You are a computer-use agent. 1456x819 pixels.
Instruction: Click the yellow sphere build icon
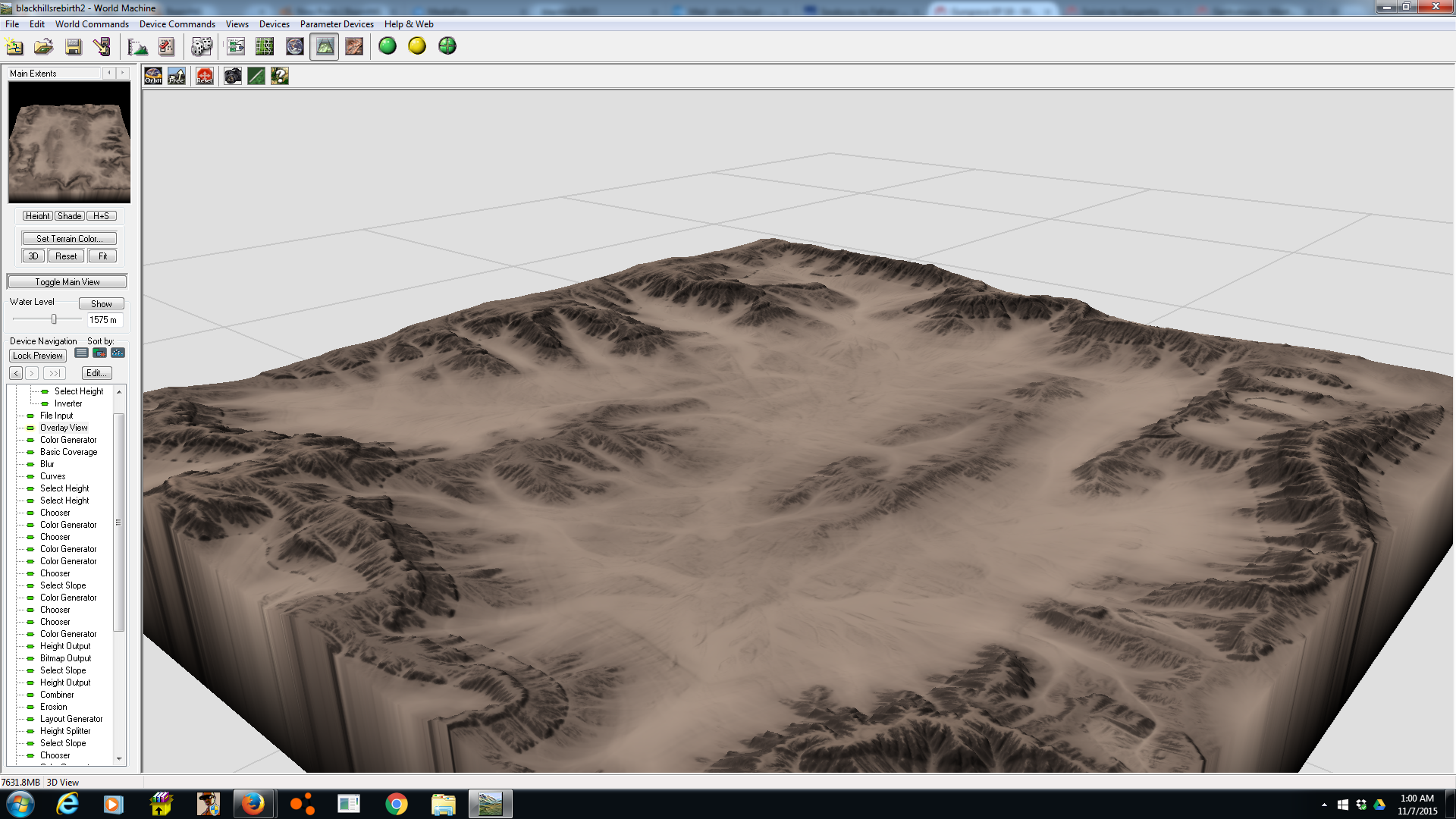click(417, 46)
